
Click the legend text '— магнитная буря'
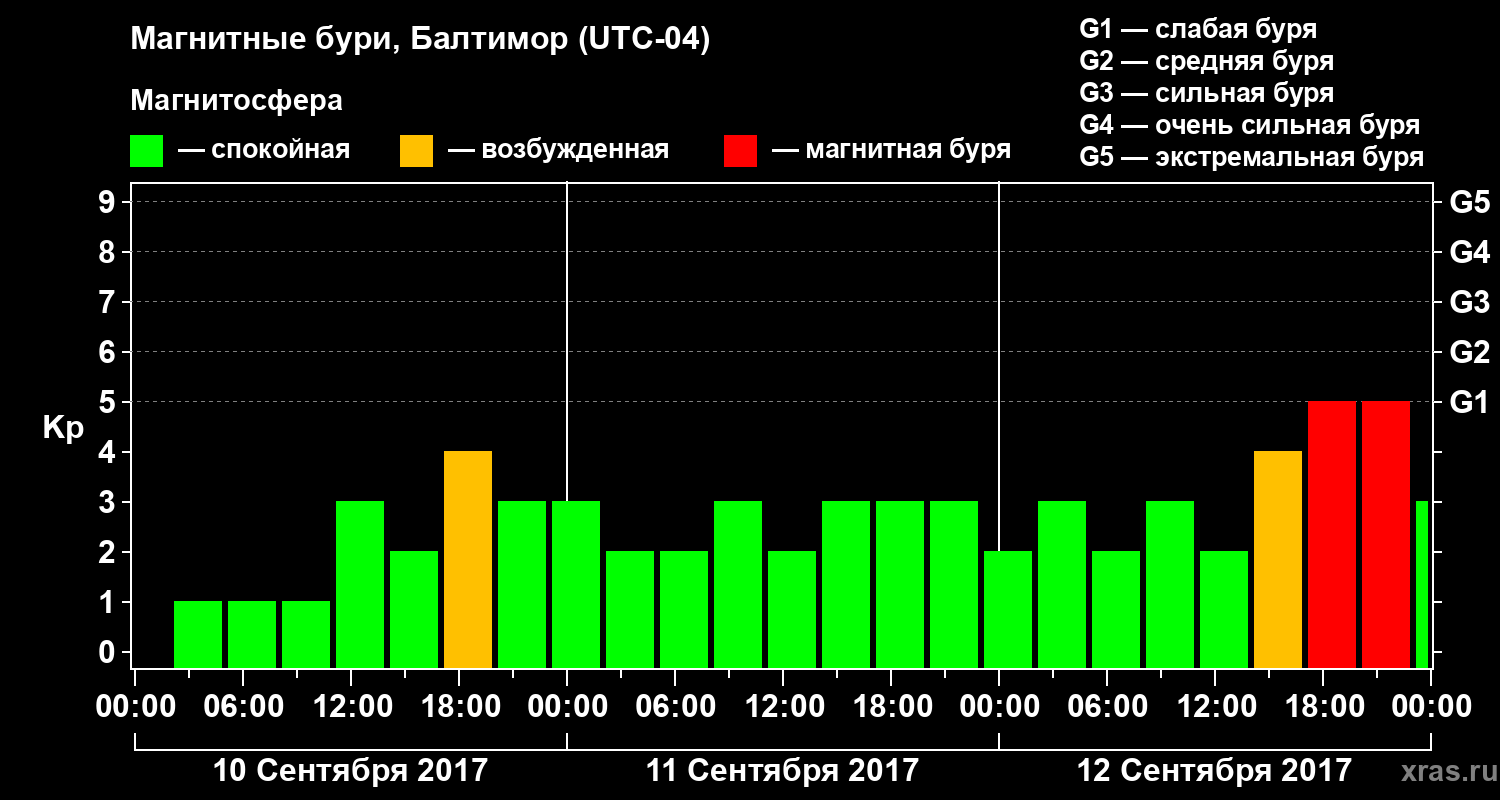click(891, 150)
